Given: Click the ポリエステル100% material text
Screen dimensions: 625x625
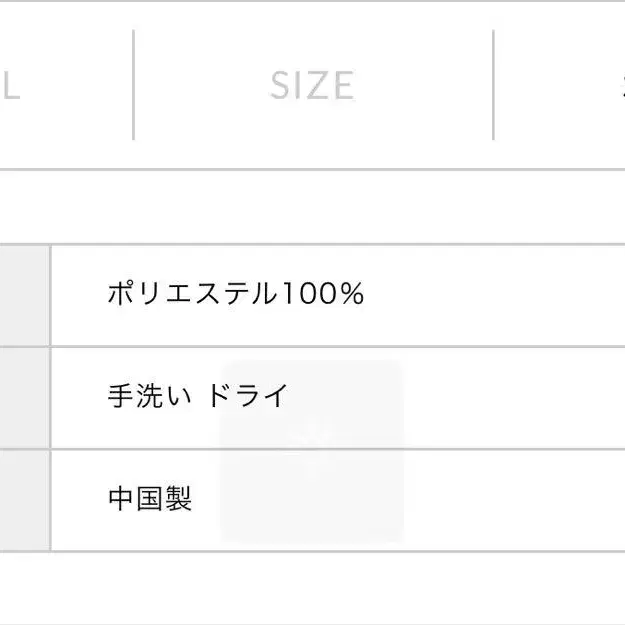Looking at the screenshot, I should (235, 294).
